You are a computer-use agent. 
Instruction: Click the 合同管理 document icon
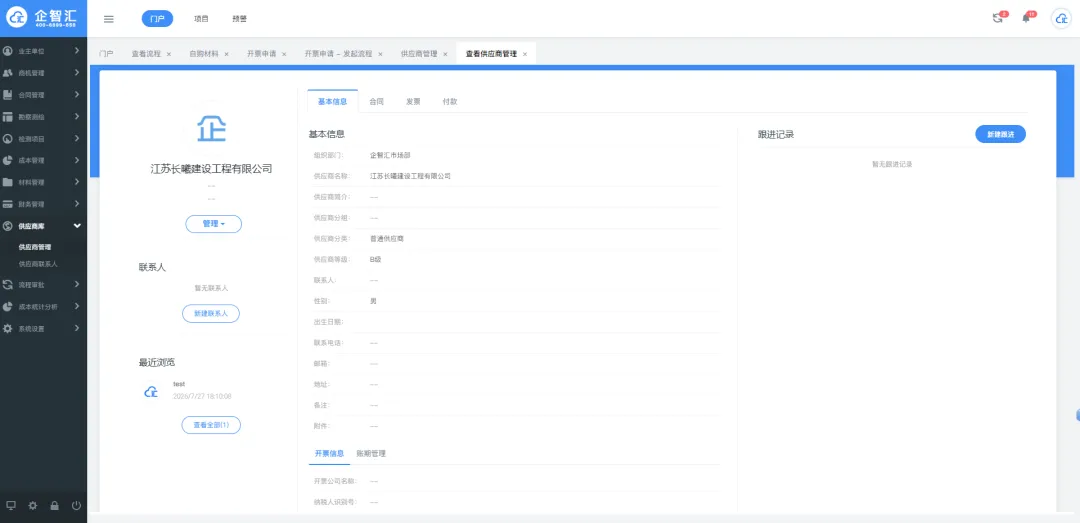8,95
